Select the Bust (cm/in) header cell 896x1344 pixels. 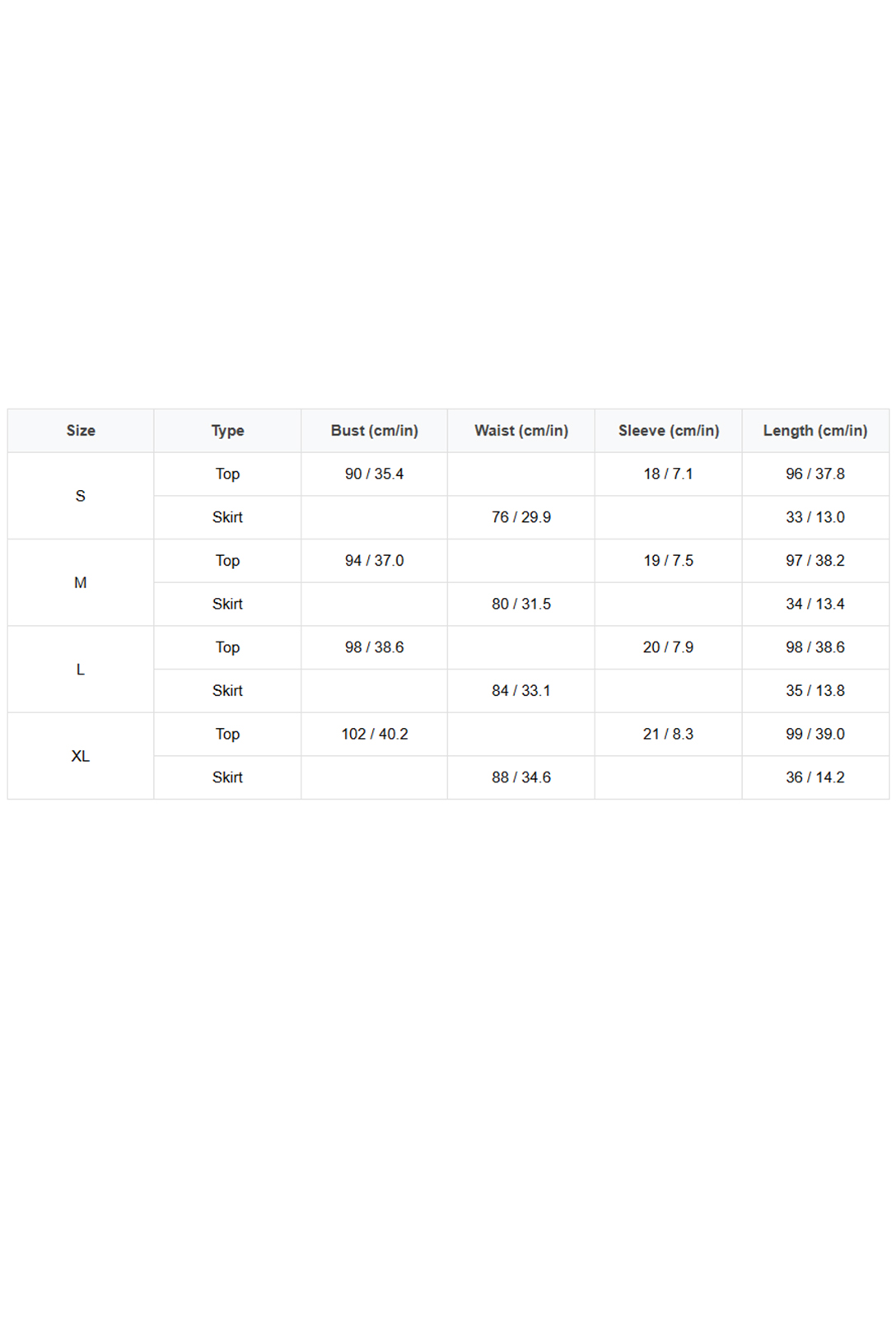(375, 431)
